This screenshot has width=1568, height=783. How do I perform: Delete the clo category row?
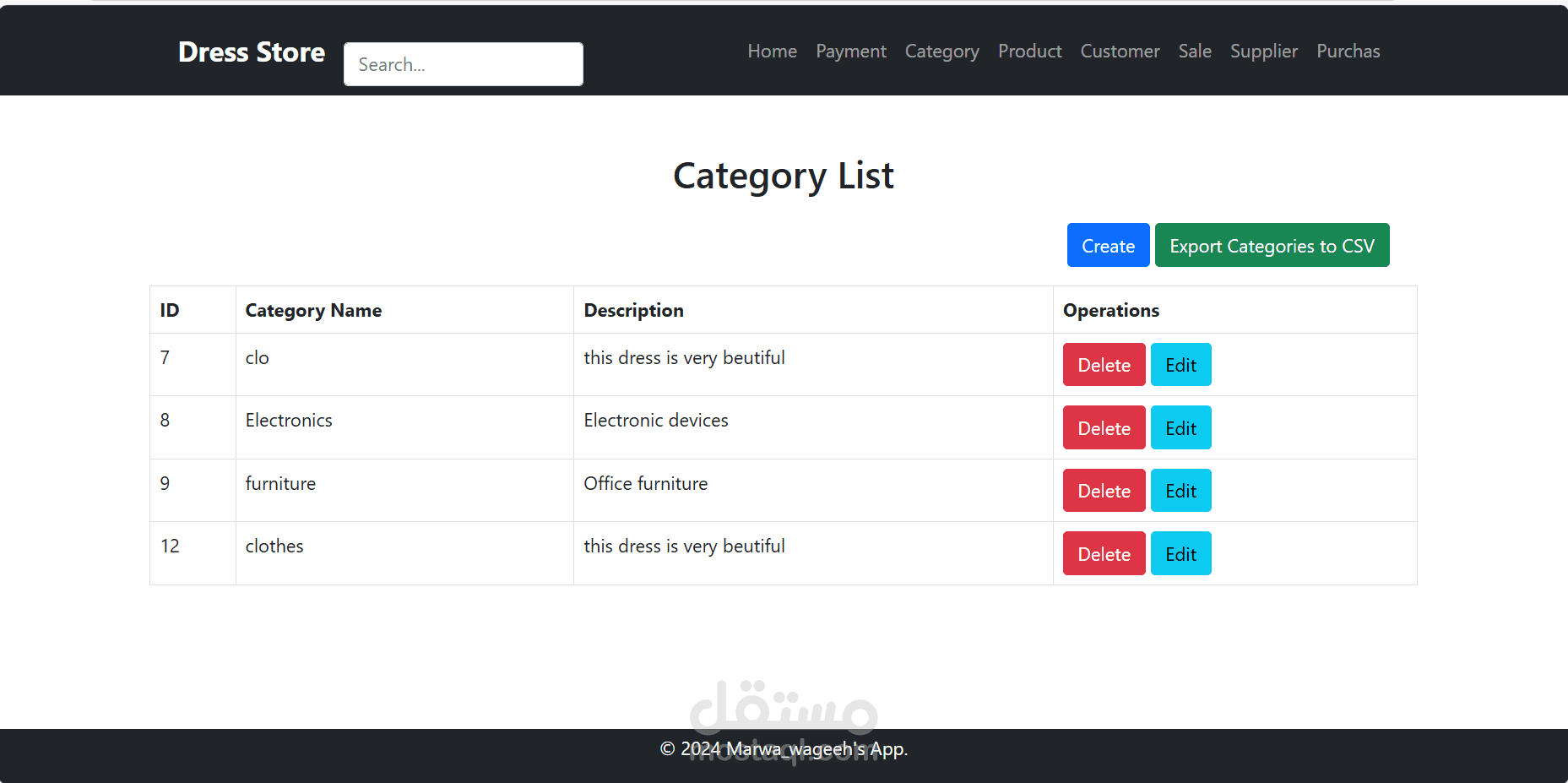coord(1104,365)
